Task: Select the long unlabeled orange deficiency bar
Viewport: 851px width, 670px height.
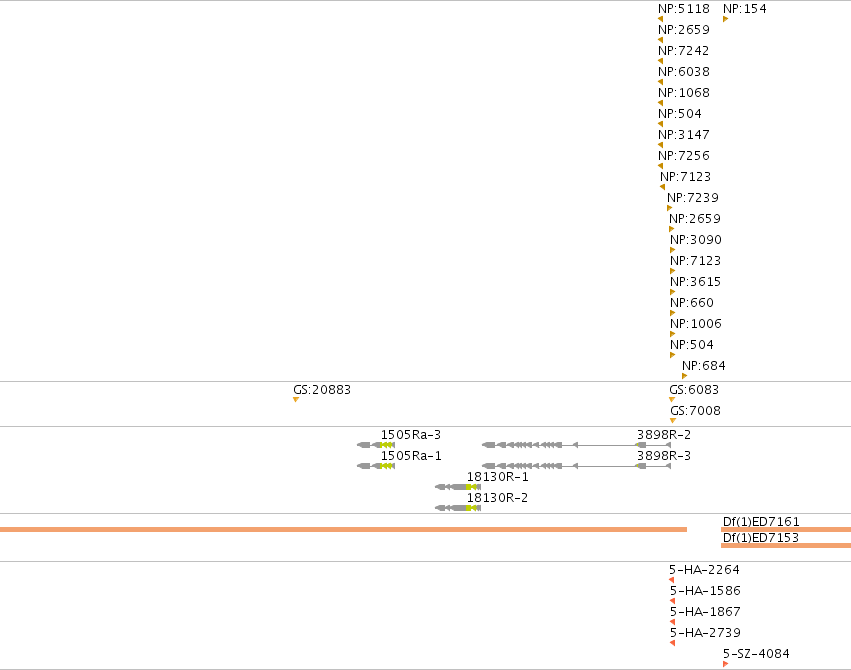Action: point(344,529)
